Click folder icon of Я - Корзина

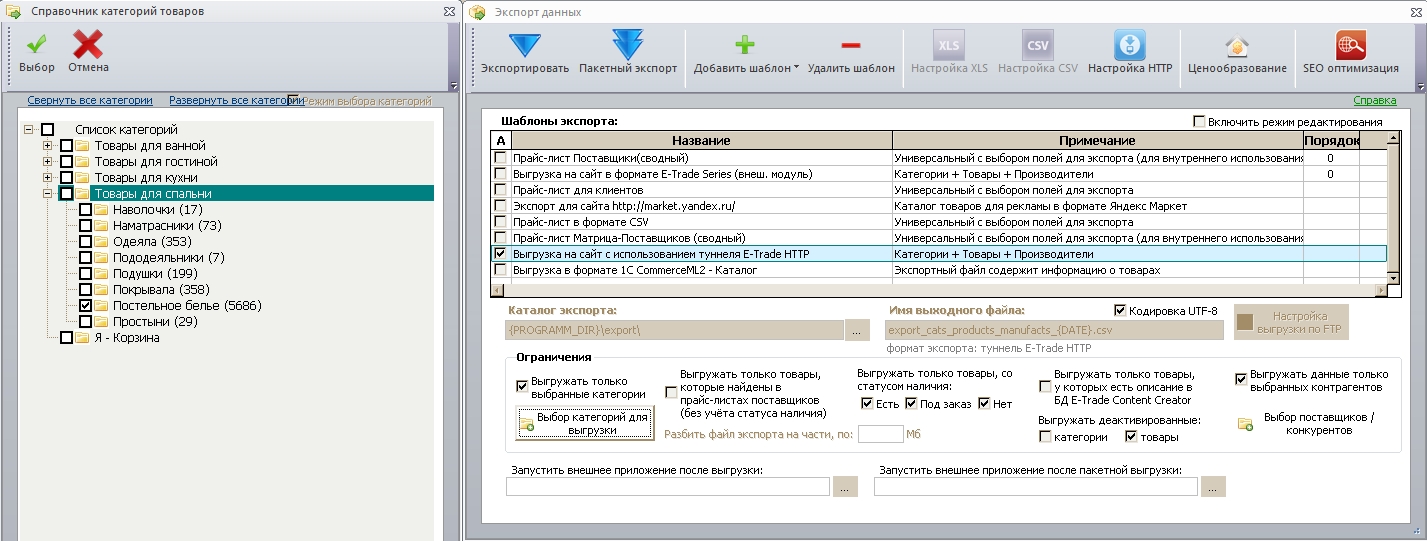[x=83, y=338]
